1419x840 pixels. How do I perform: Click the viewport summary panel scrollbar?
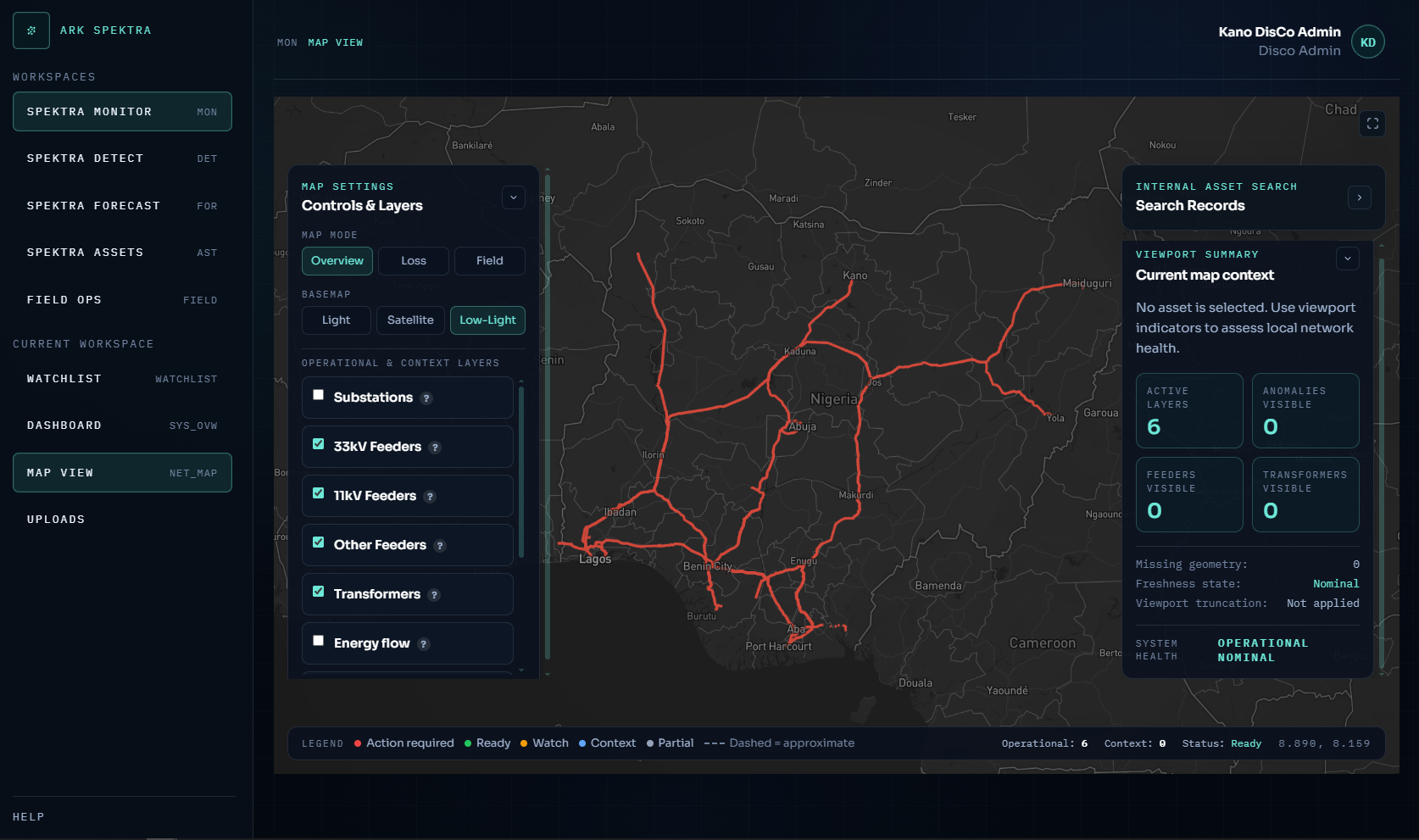[x=1382, y=464]
